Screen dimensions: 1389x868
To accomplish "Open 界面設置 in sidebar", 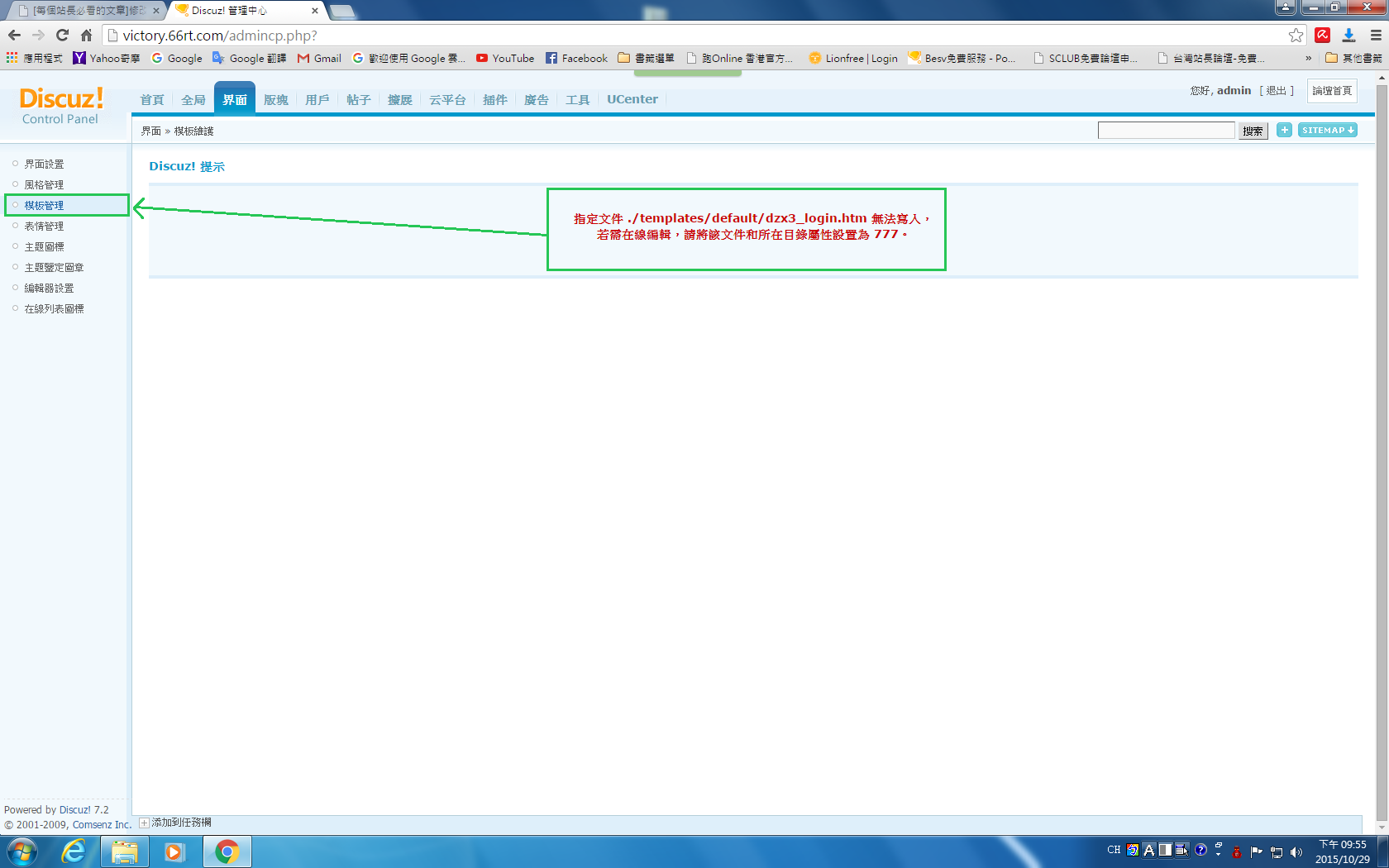I will point(44,164).
